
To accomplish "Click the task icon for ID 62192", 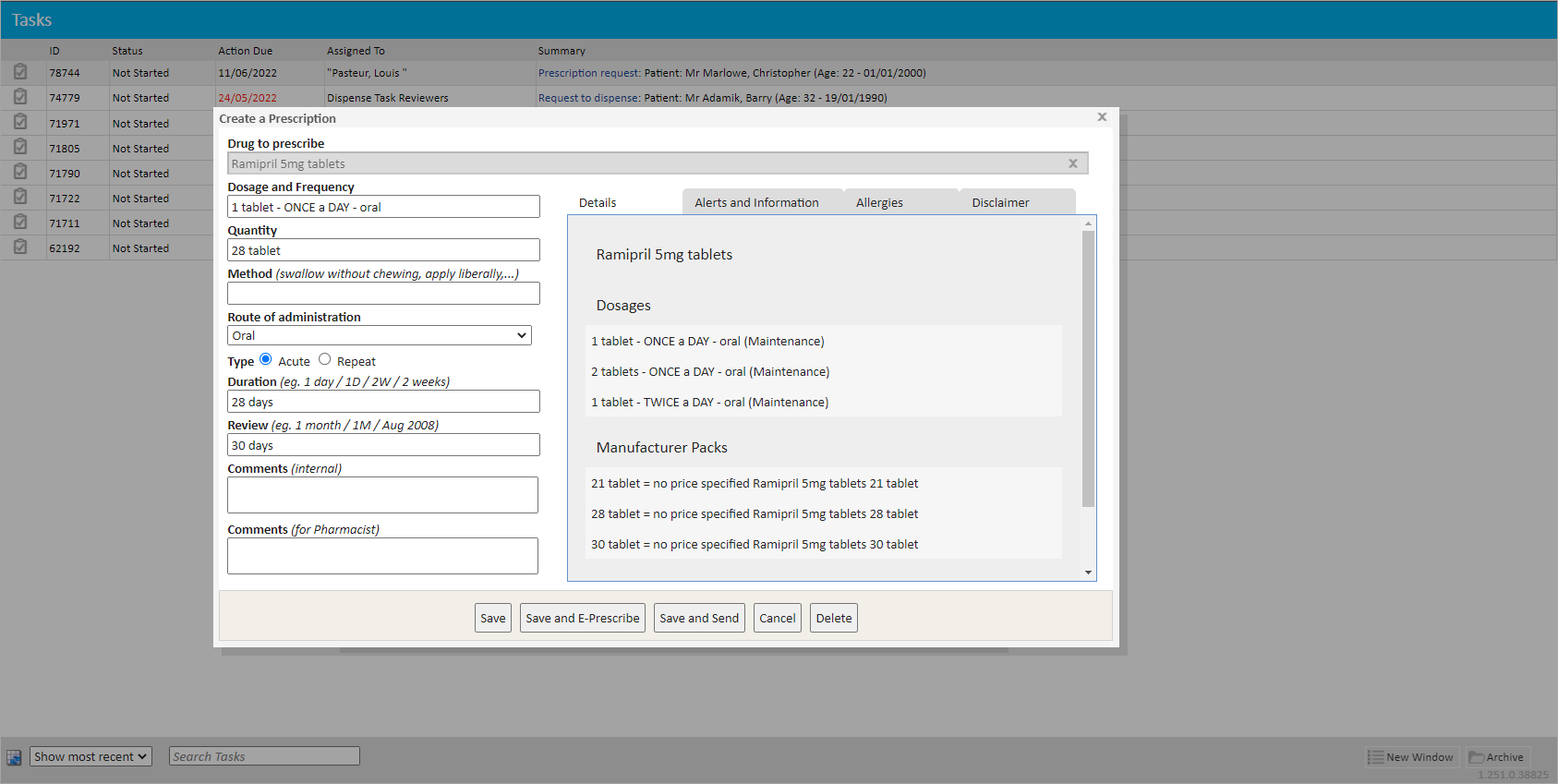I will pos(20,247).
